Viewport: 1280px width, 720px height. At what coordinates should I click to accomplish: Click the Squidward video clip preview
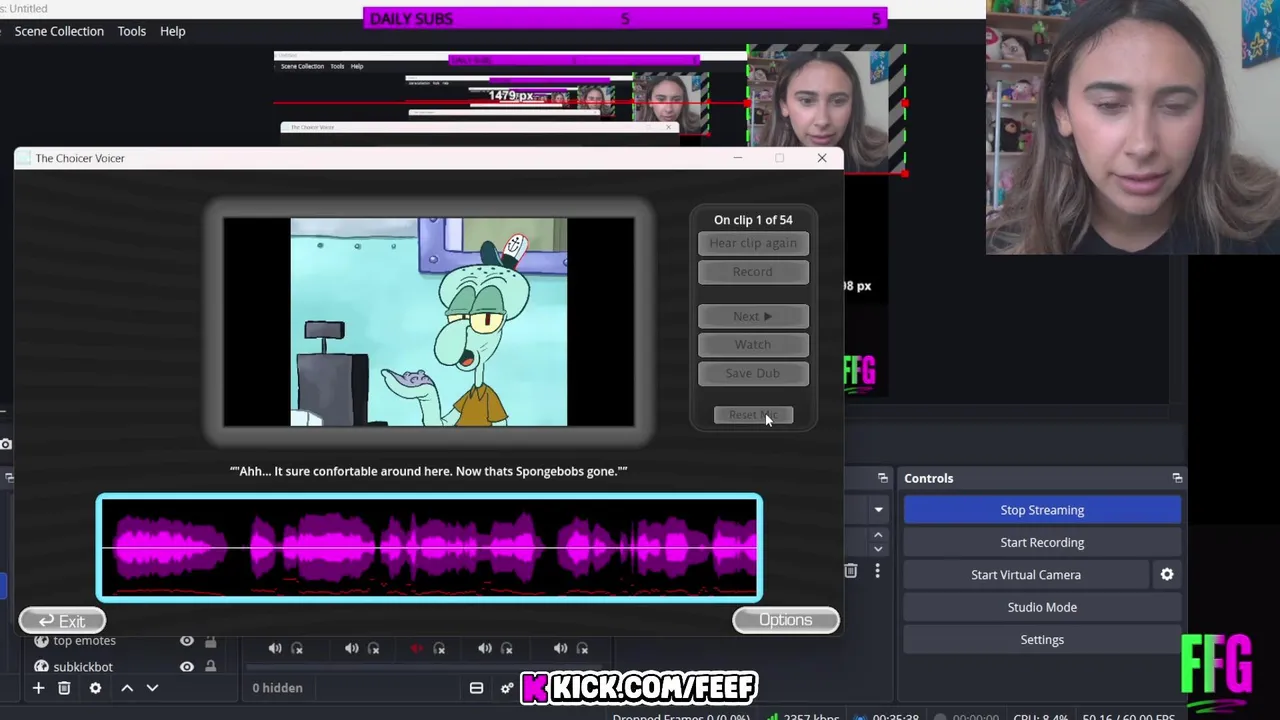pos(429,322)
